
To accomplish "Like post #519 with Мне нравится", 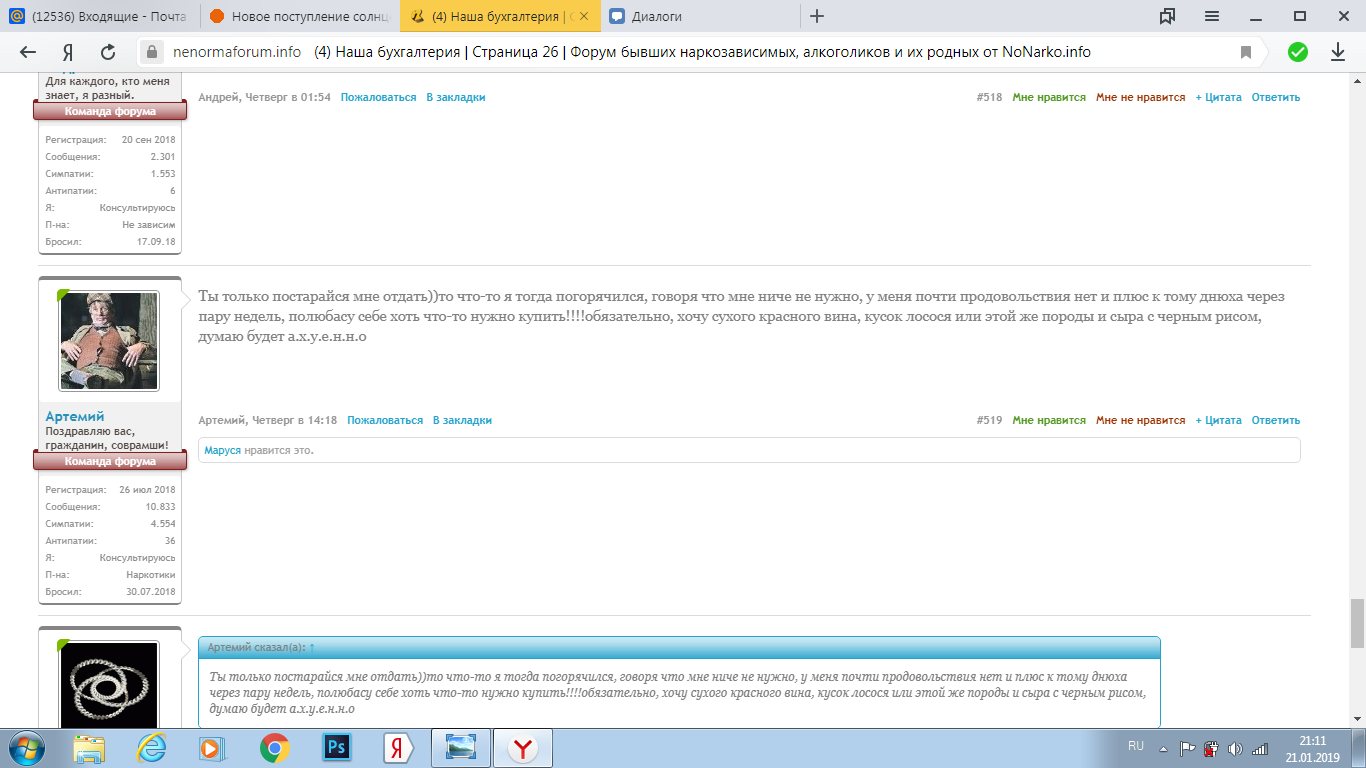I will coord(1048,420).
